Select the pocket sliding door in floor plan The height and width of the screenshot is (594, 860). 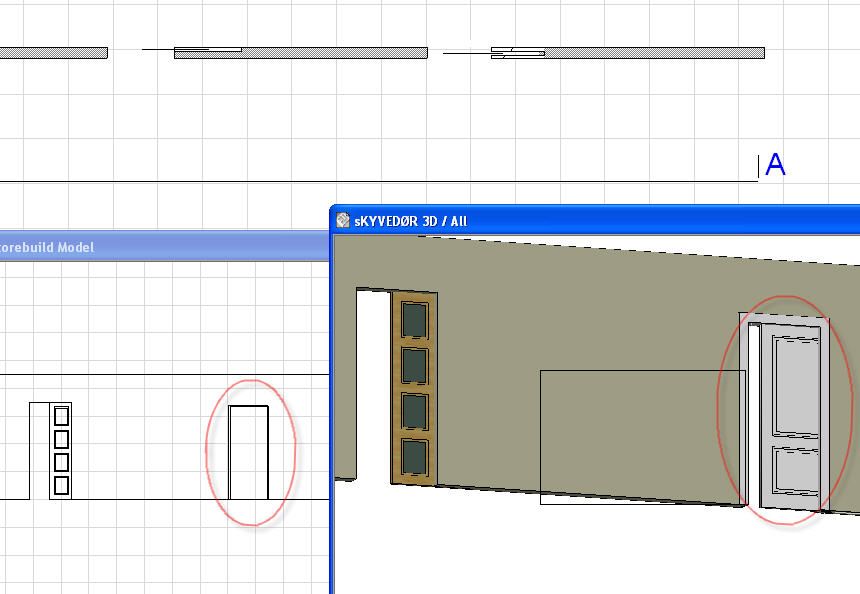(494, 53)
